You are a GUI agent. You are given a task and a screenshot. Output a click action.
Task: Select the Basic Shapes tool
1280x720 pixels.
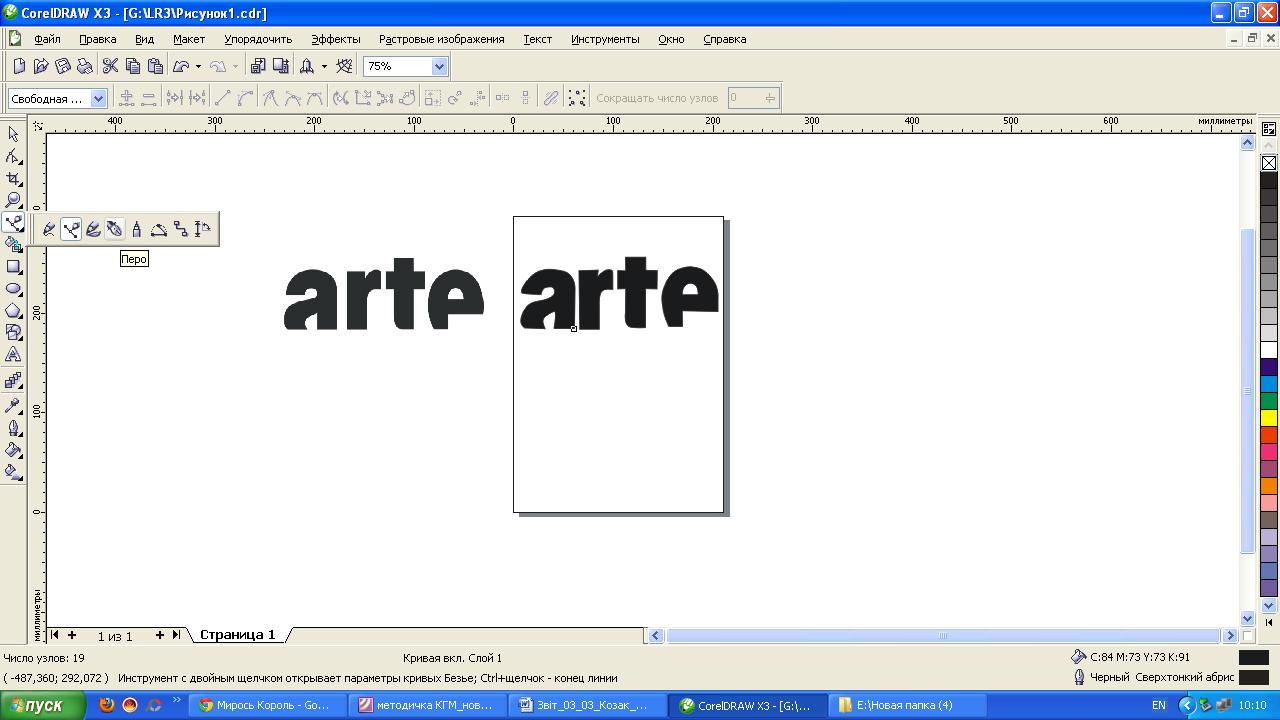tap(13, 333)
